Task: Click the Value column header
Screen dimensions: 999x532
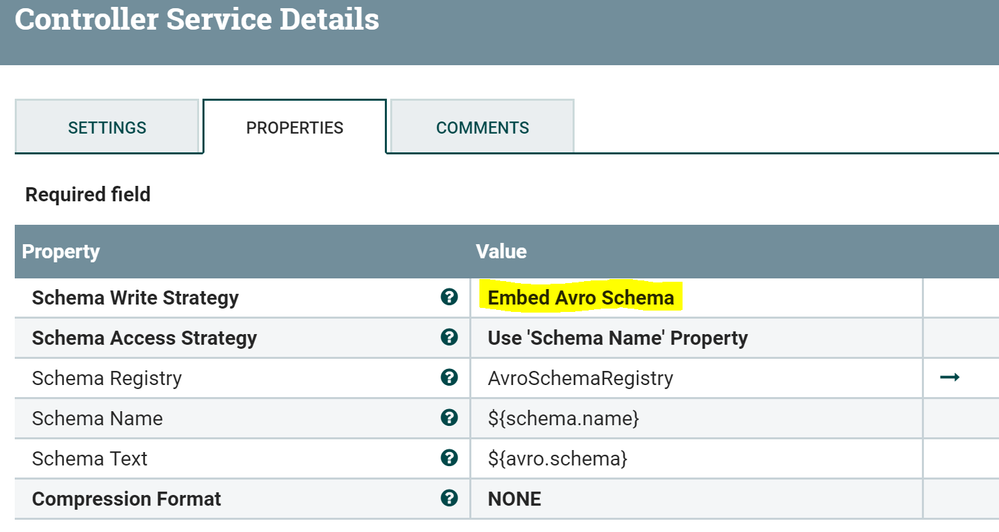Action: [x=500, y=252]
